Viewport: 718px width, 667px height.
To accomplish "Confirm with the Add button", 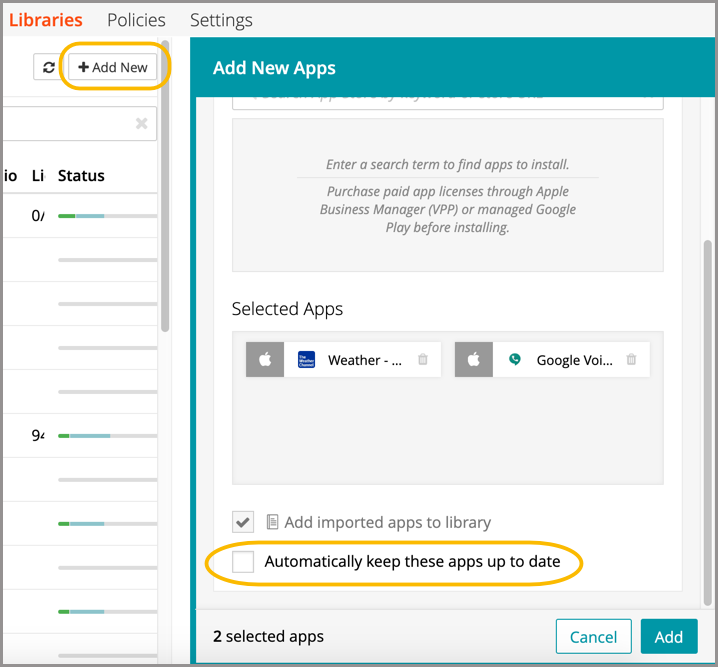I will (668, 637).
